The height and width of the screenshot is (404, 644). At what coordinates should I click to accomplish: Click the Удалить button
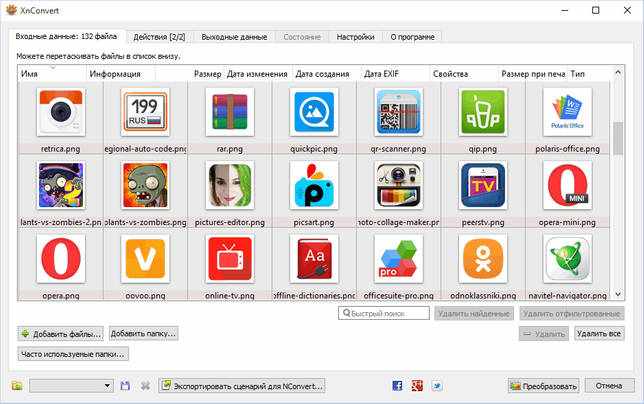coord(544,334)
